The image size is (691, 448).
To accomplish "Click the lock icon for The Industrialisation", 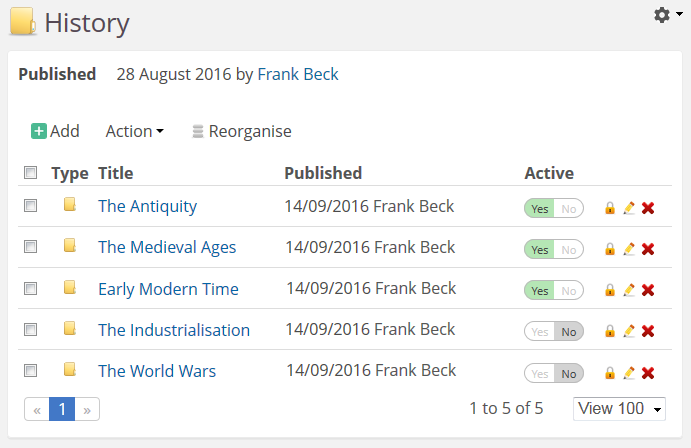I will (x=609, y=331).
